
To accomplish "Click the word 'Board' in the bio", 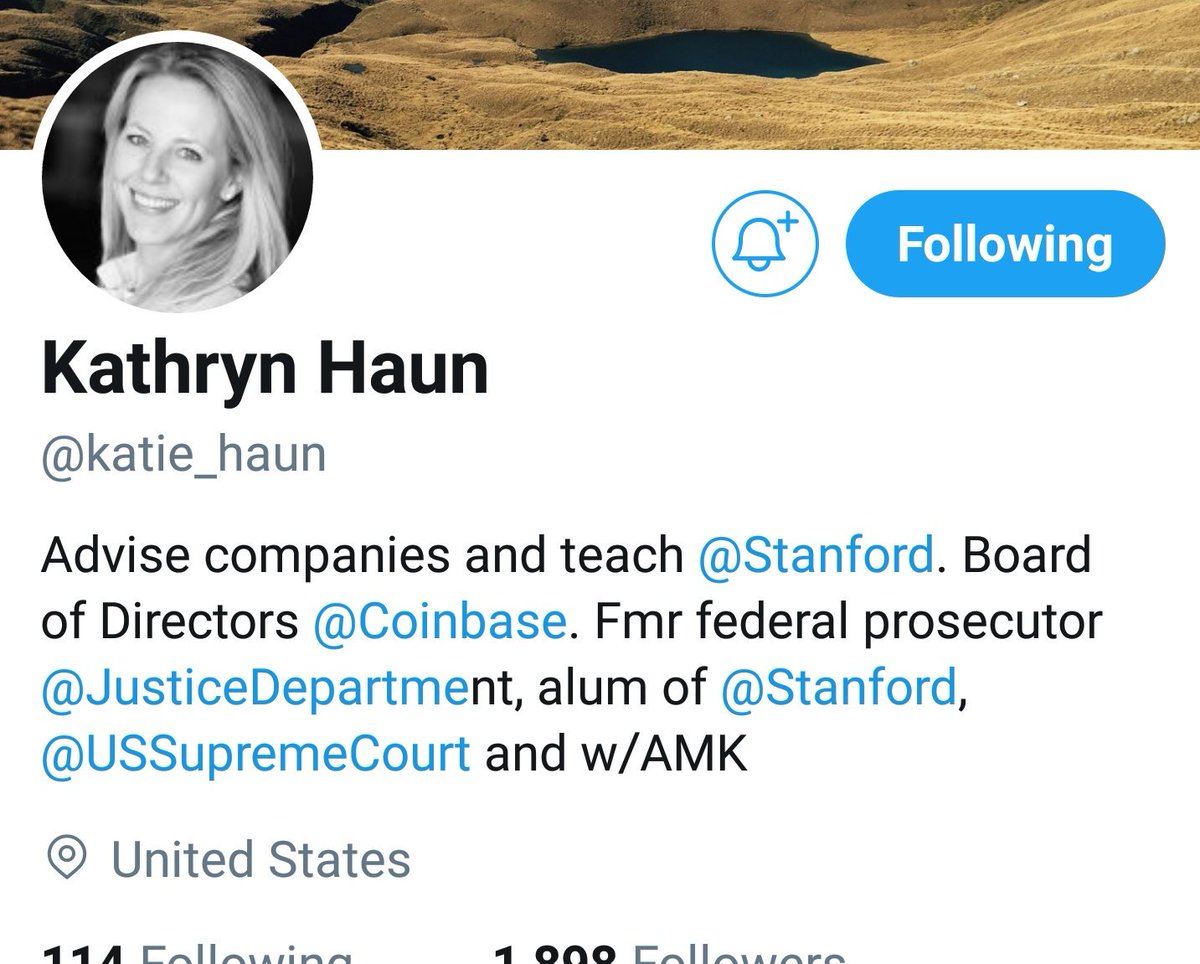I will point(1027,555).
